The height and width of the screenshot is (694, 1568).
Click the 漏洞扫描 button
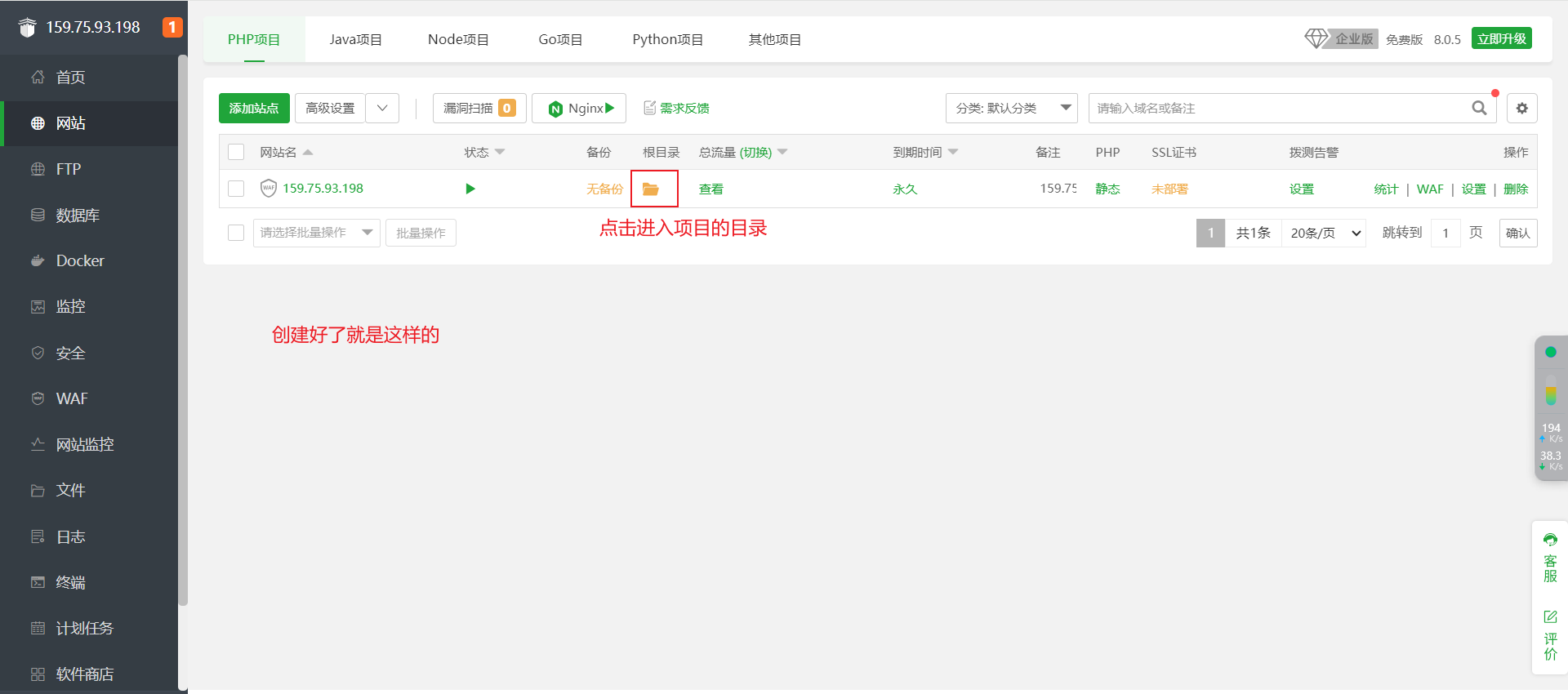pyautogui.click(x=479, y=108)
